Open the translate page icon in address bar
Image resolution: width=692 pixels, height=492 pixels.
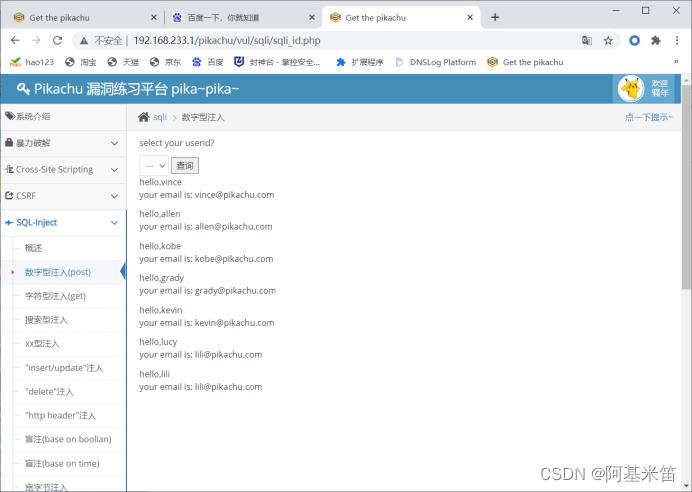(x=587, y=41)
